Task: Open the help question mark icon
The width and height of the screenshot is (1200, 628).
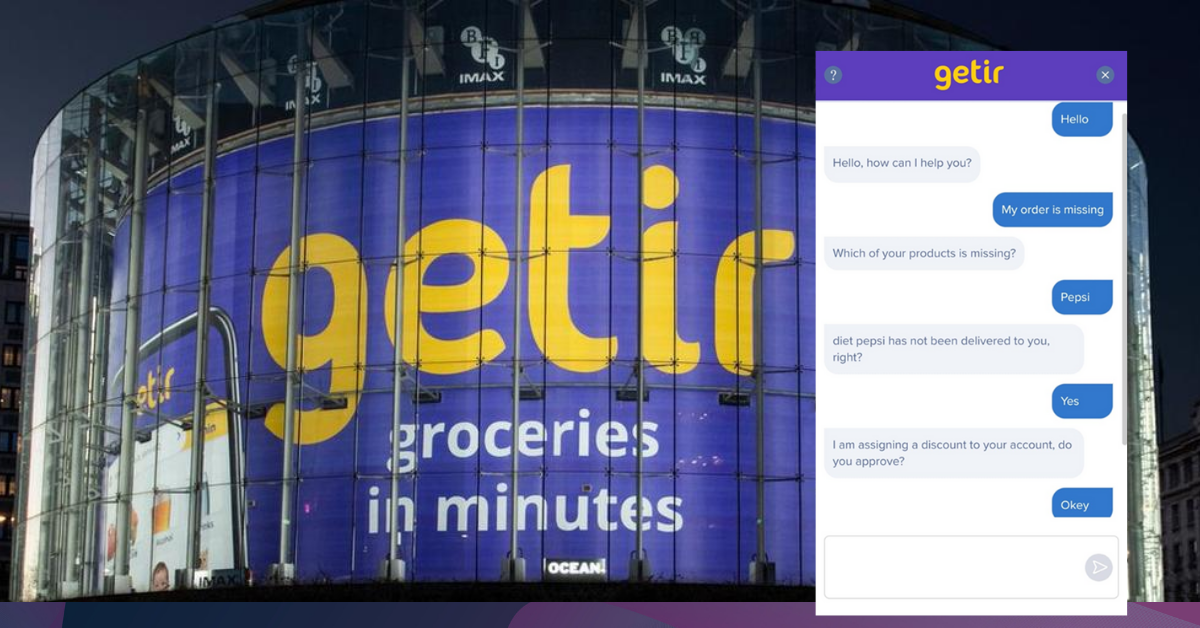Action: pos(833,75)
